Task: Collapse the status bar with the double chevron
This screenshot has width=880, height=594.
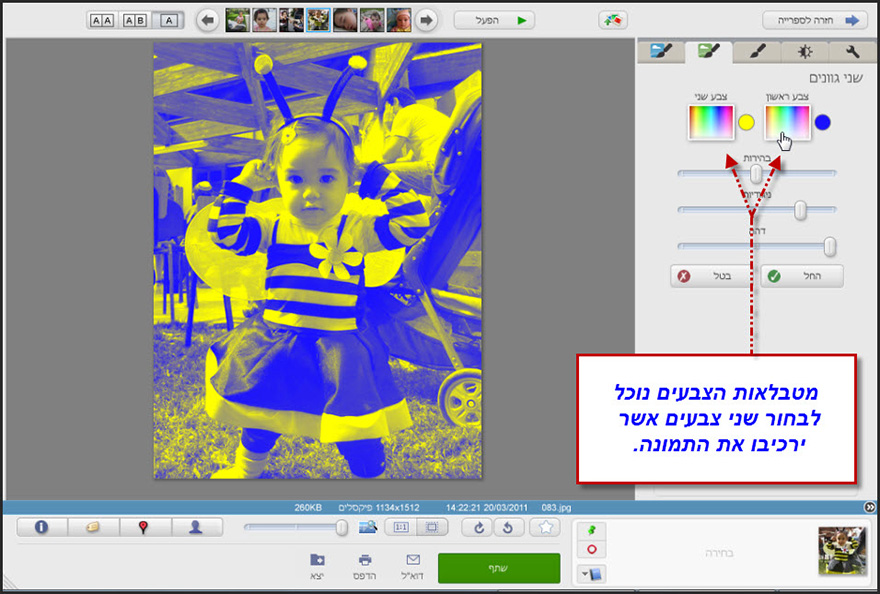Action: [869, 507]
